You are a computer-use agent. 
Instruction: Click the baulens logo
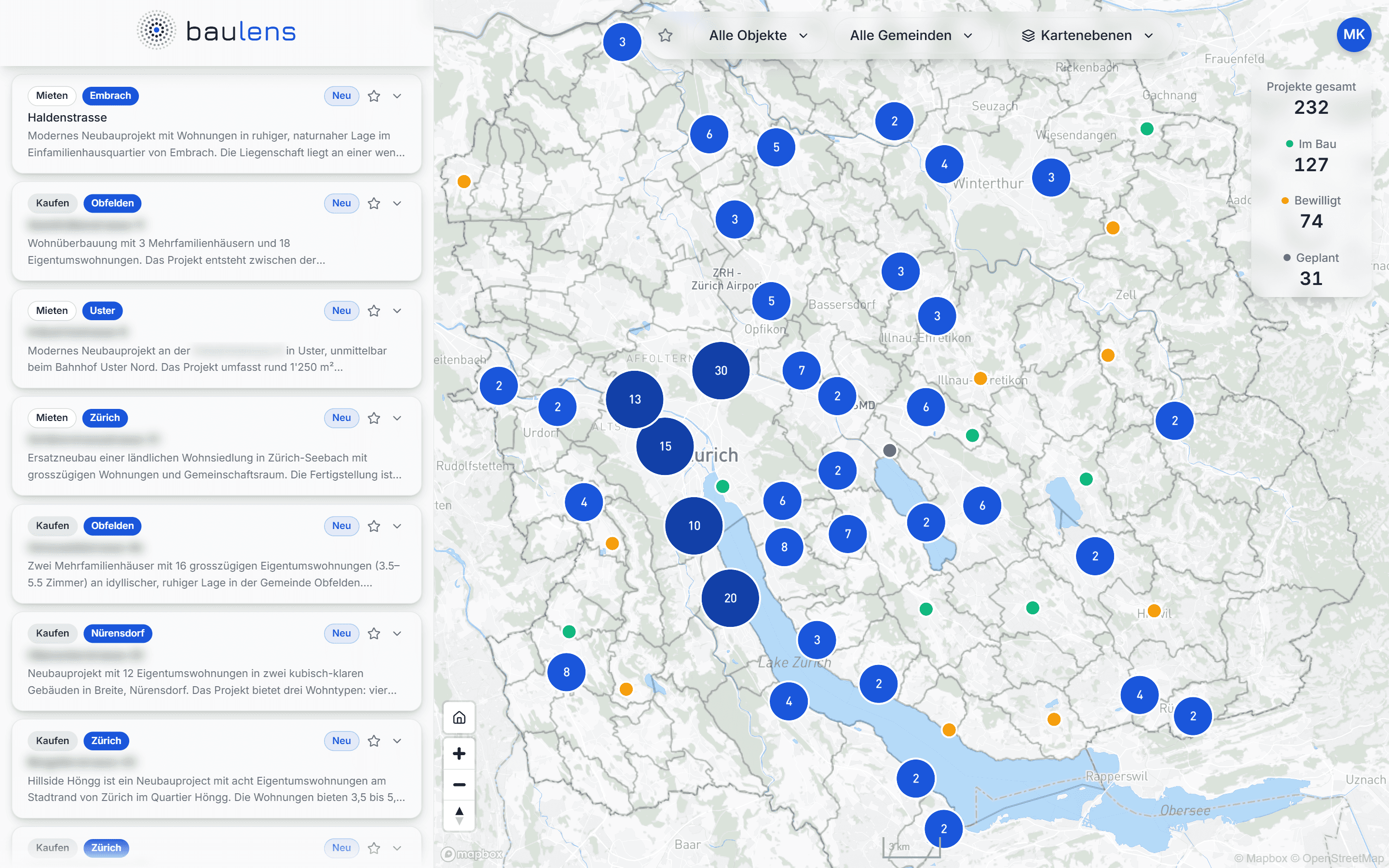click(x=217, y=31)
